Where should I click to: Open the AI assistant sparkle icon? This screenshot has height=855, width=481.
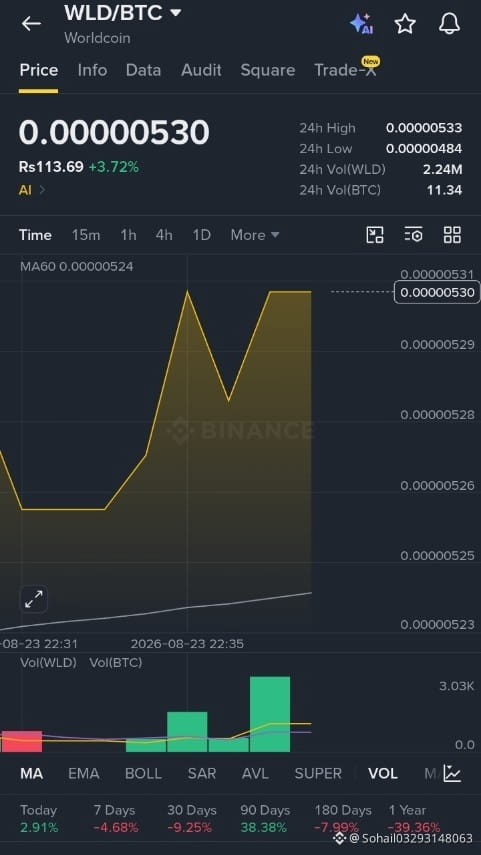click(x=361, y=23)
